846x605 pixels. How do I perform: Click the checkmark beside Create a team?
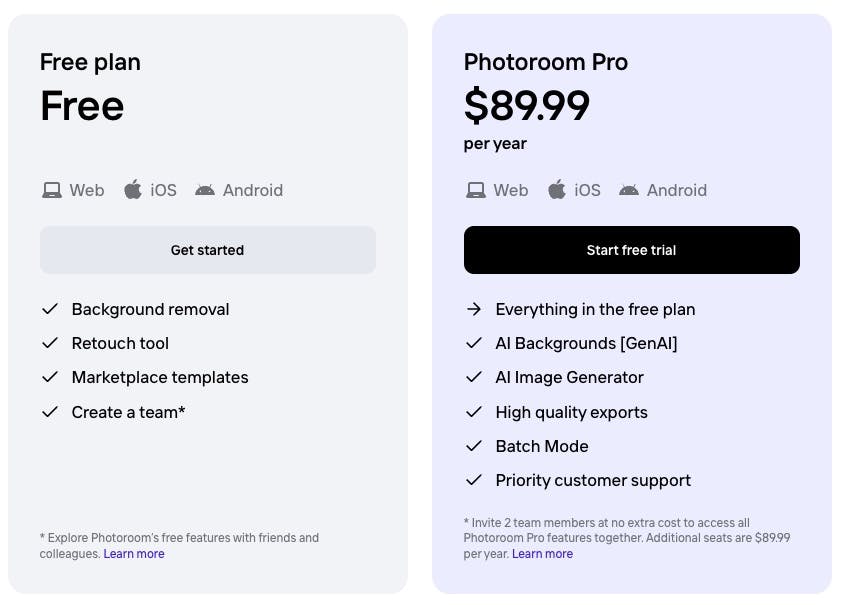click(x=50, y=412)
